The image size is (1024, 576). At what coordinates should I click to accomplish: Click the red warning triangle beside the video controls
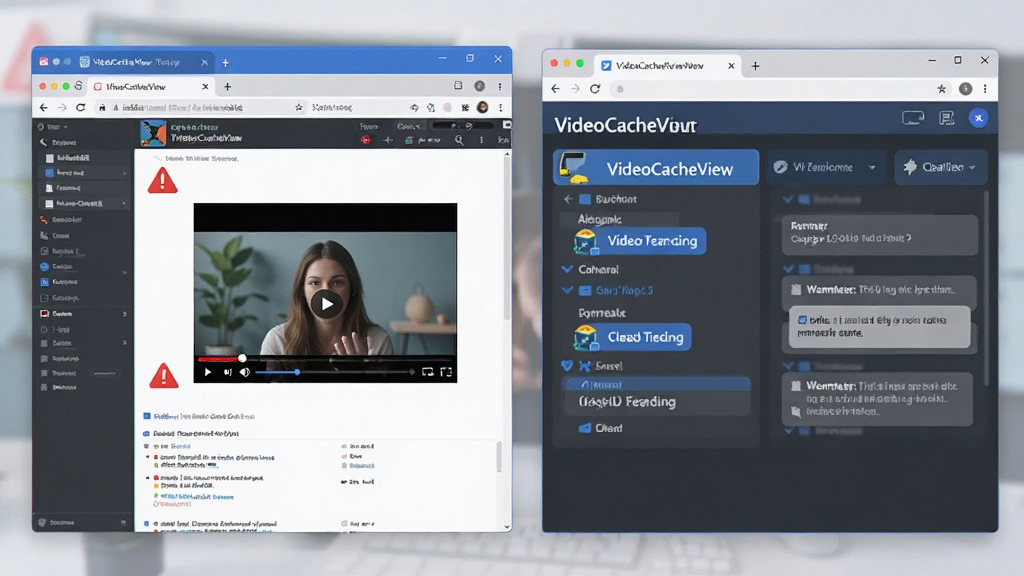tap(163, 376)
